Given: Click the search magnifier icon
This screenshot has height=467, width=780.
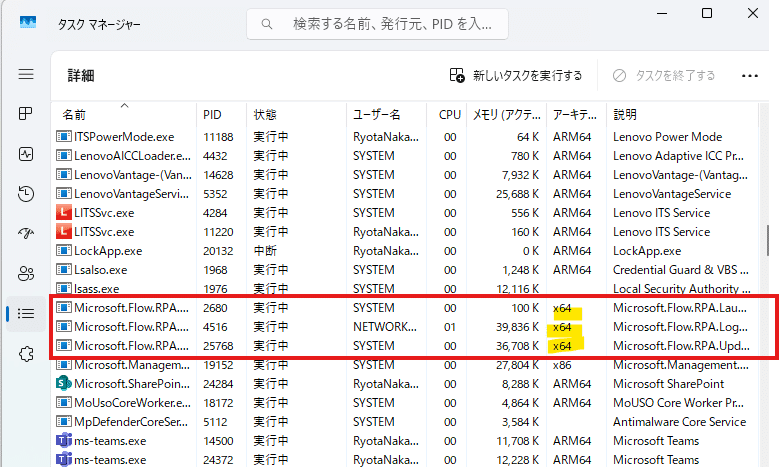Looking at the screenshot, I should pos(267,24).
